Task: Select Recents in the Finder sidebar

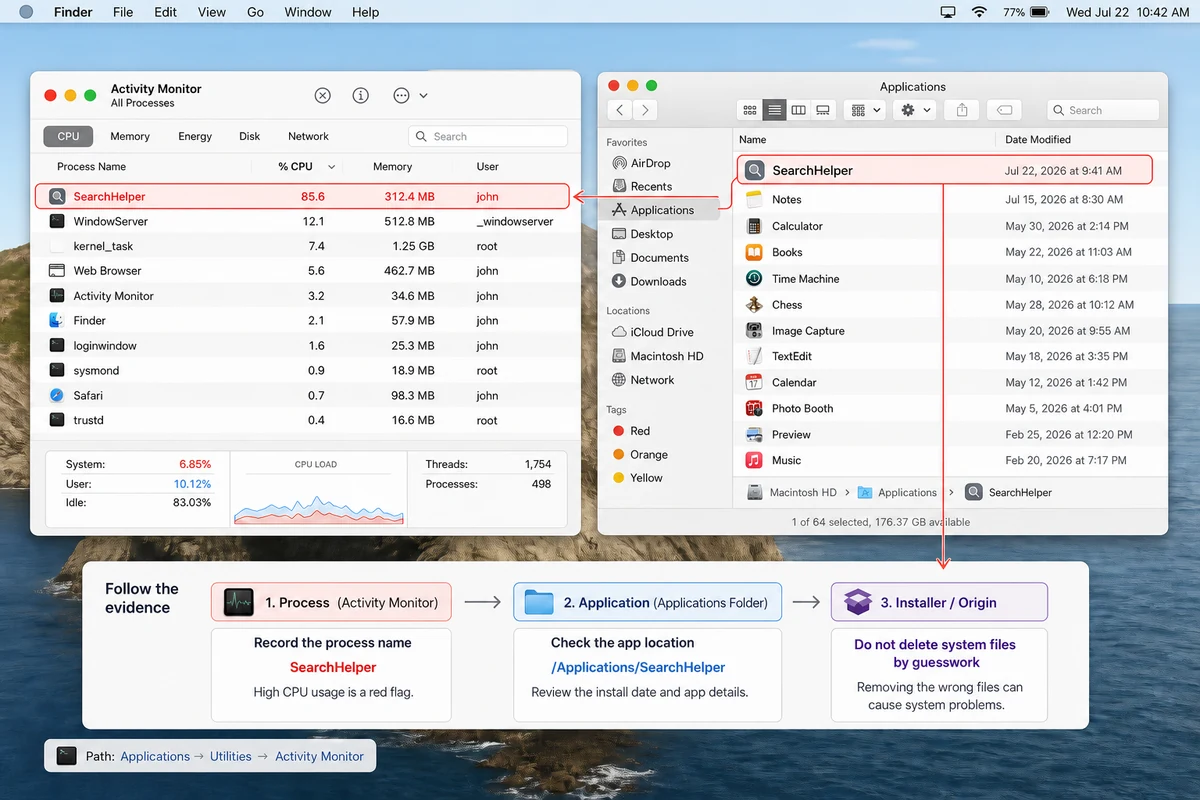Action: click(x=650, y=186)
